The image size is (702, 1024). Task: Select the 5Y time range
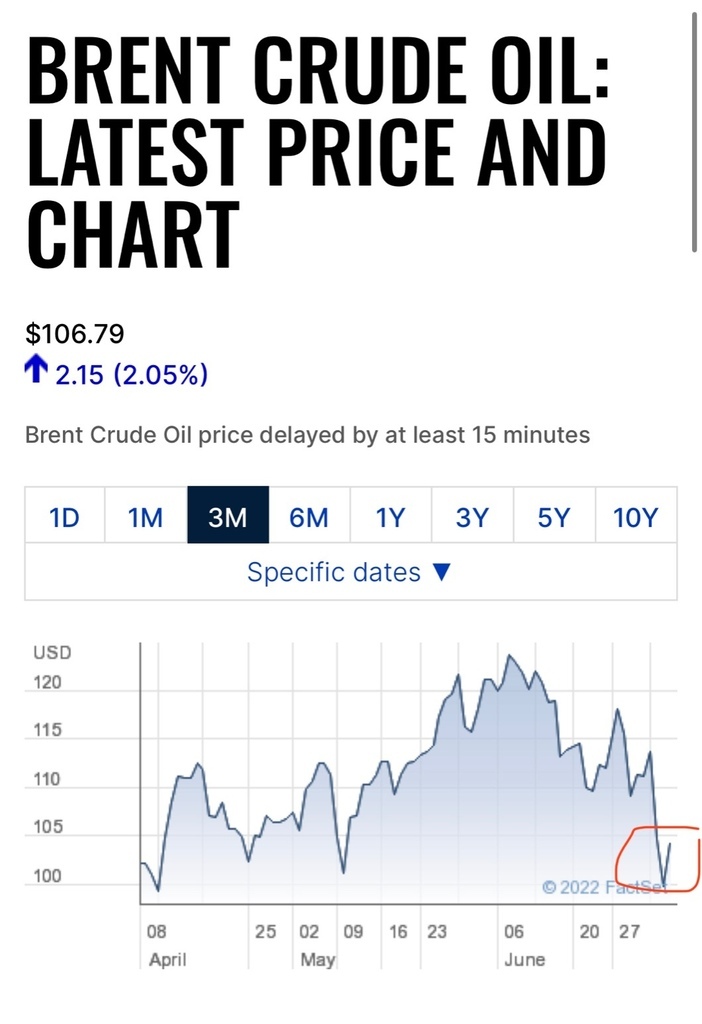554,517
